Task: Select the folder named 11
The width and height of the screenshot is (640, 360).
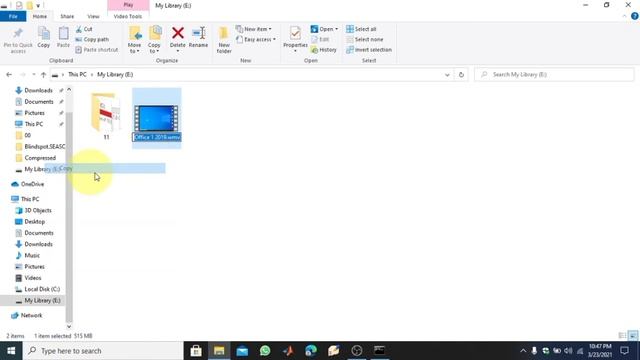Action: pos(106,116)
